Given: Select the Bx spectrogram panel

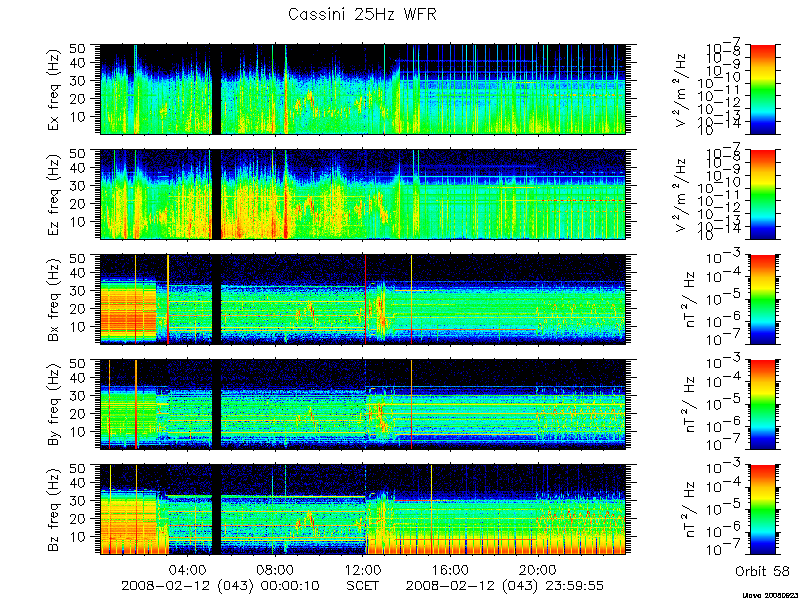Looking at the screenshot, I should tap(363, 299).
